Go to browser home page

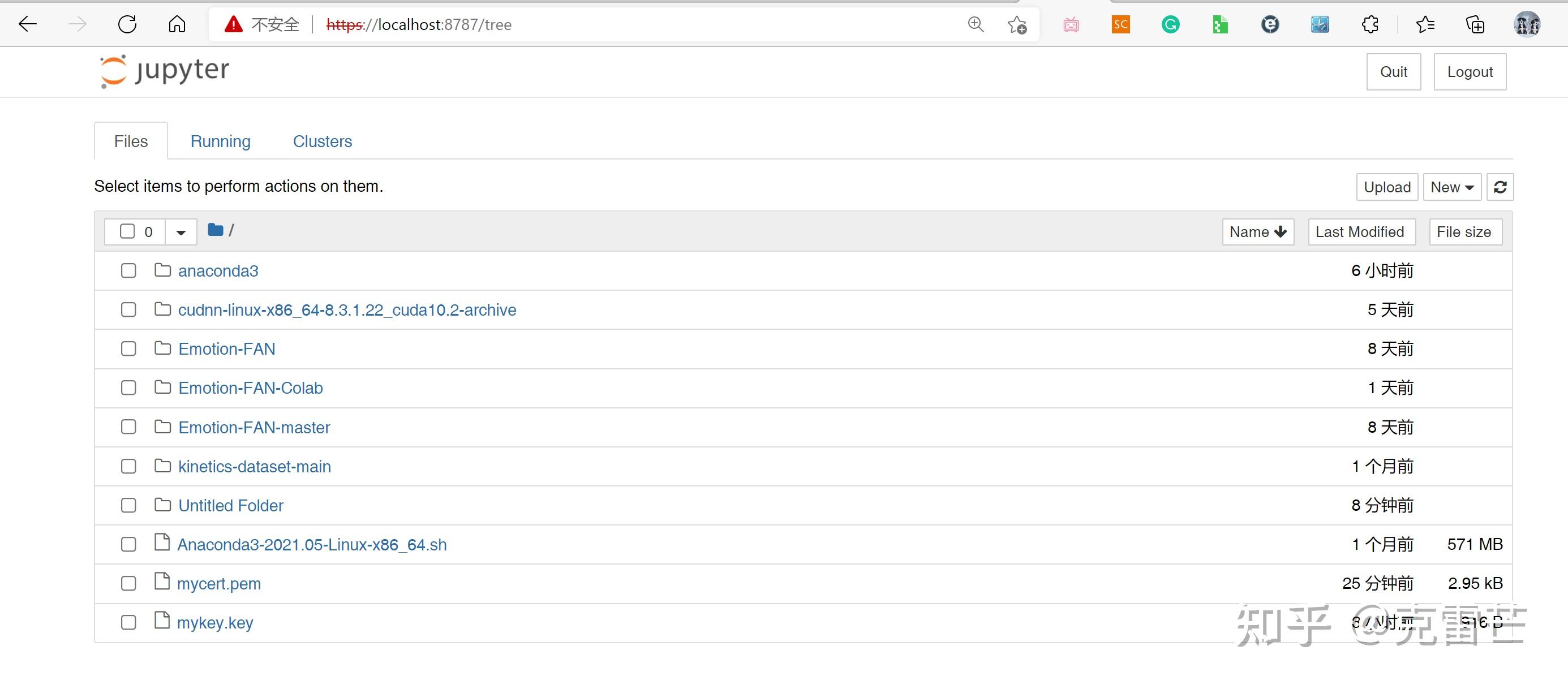coord(177,24)
